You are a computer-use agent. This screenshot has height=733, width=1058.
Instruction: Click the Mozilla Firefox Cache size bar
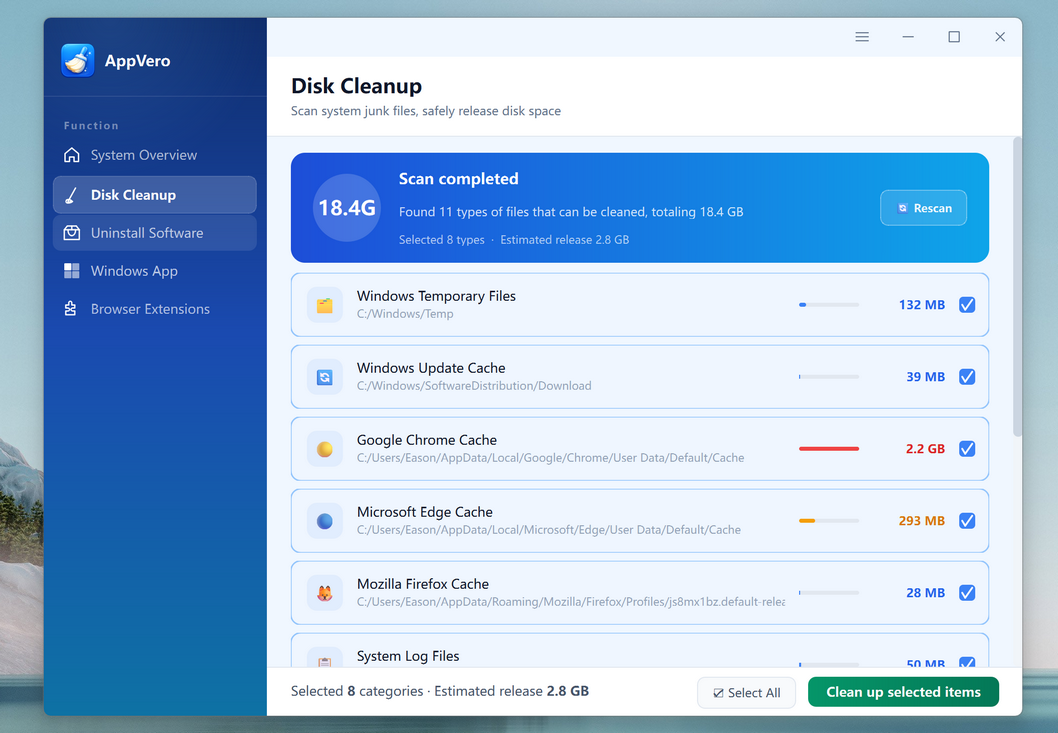829,593
